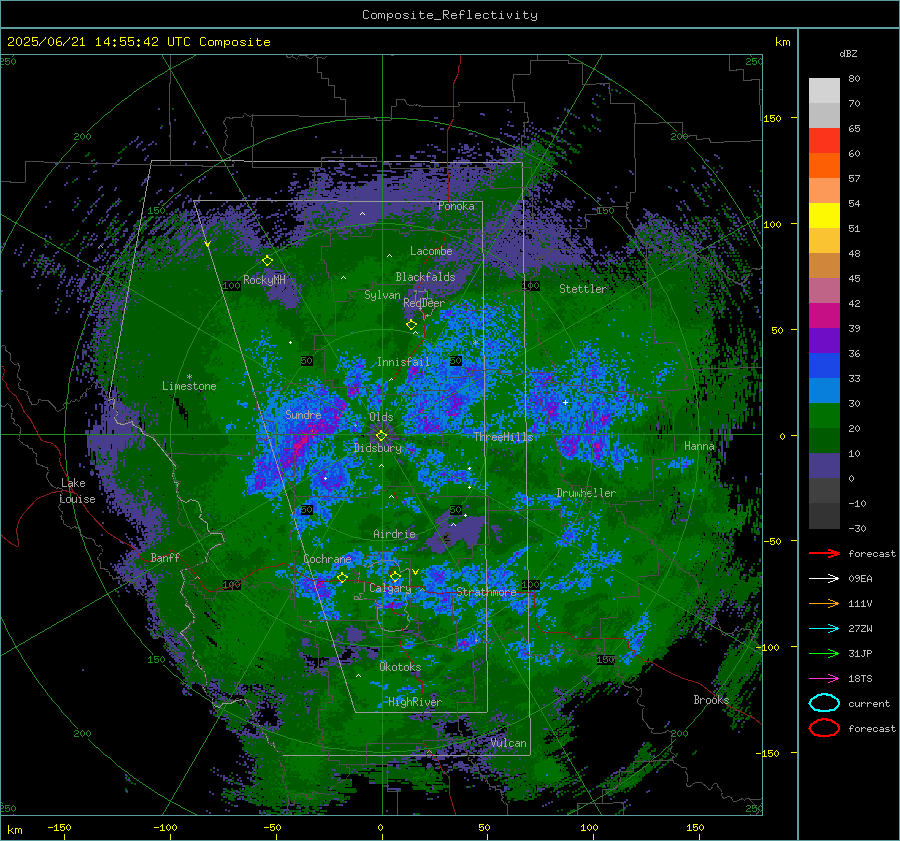Image resolution: width=900 pixels, height=841 pixels.
Task: Click the Okotoks town label
Action: click(400, 667)
